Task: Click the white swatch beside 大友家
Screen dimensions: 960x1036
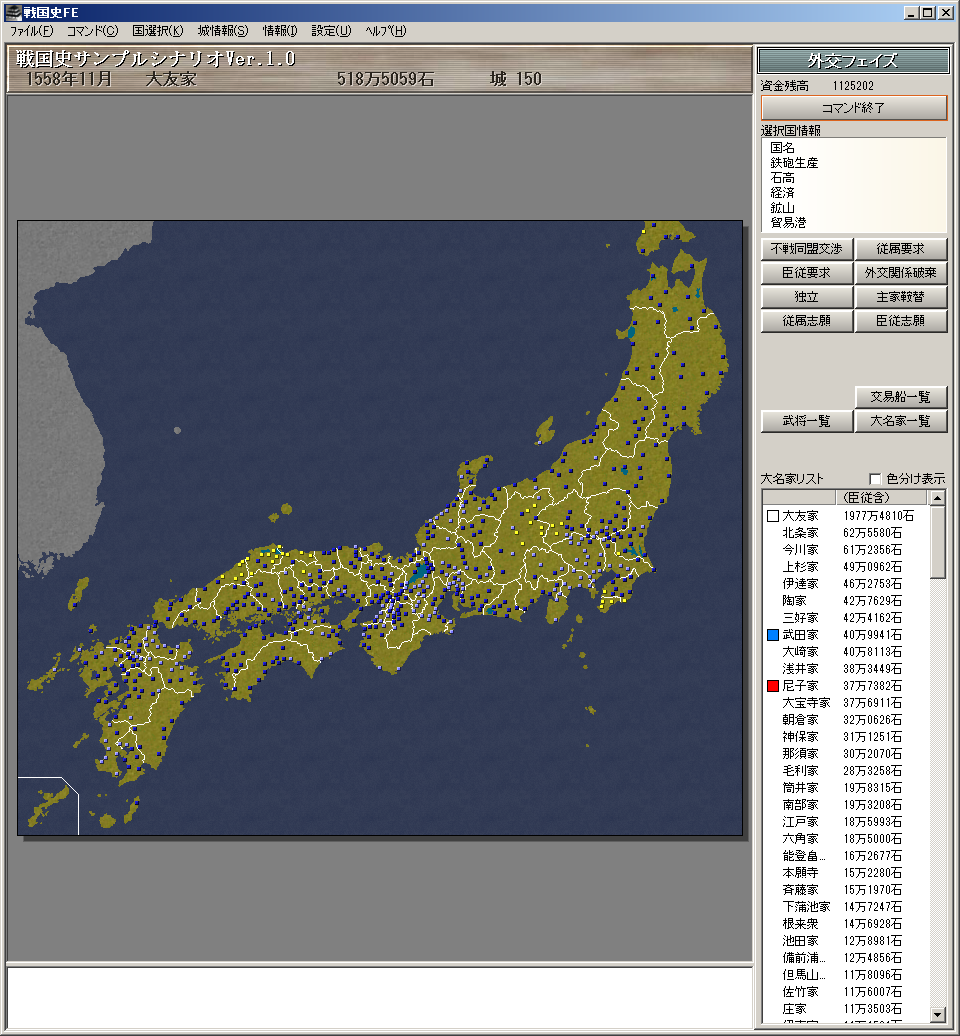Action: (772, 516)
